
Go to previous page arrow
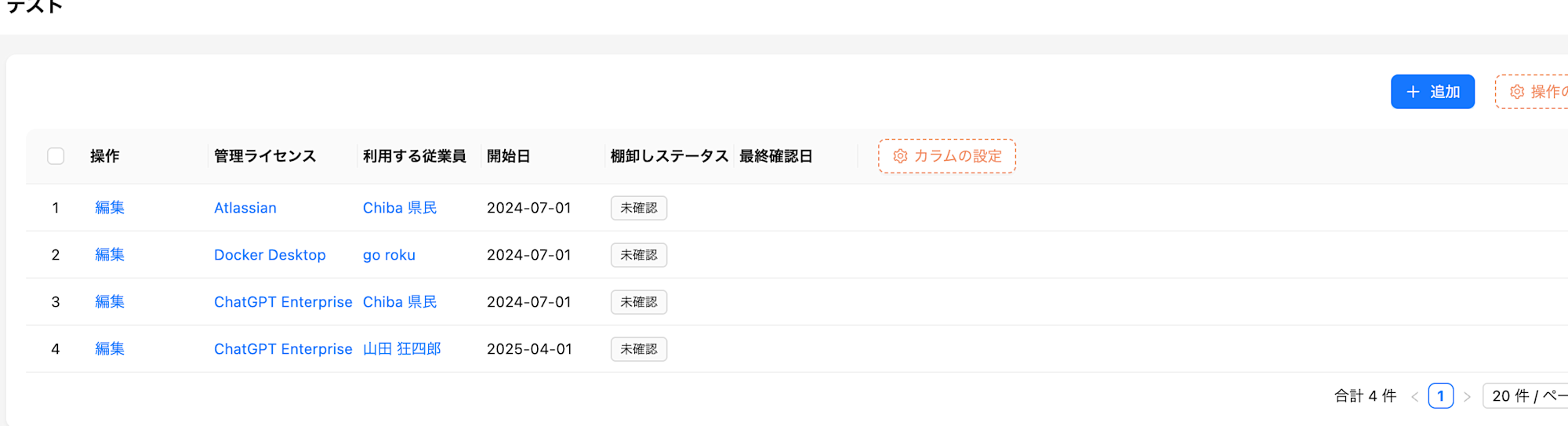(1415, 396)
